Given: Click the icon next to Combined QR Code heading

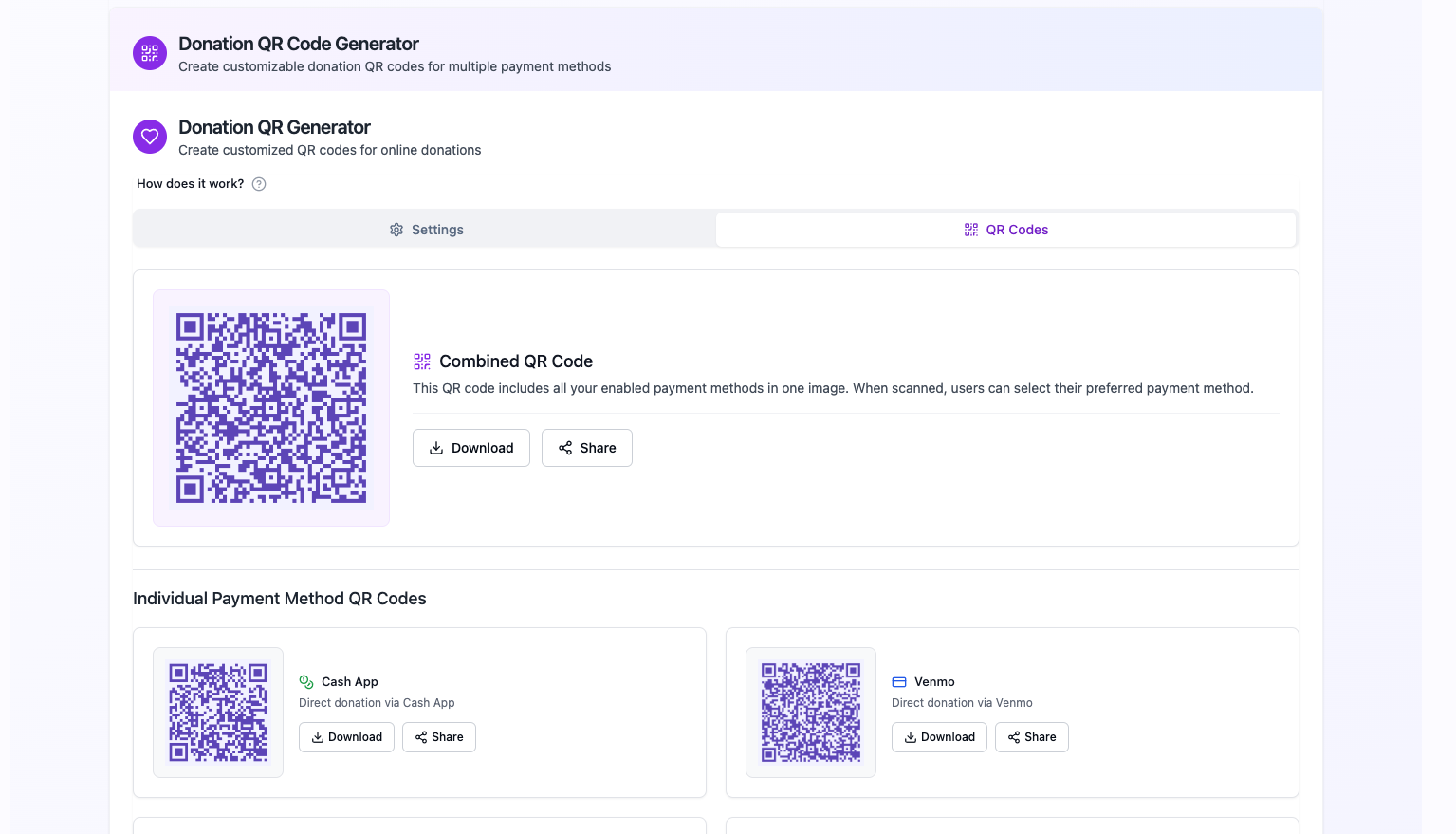Looking at the screenshot, I should (421, 361).
